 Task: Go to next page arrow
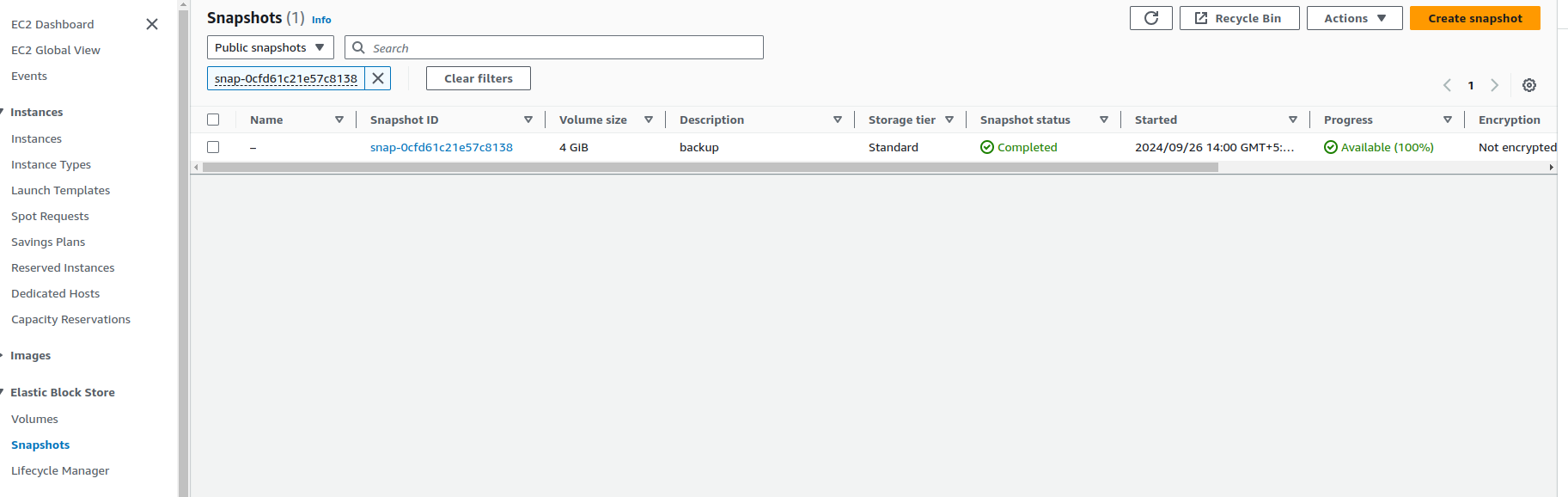coord(1494,85)
